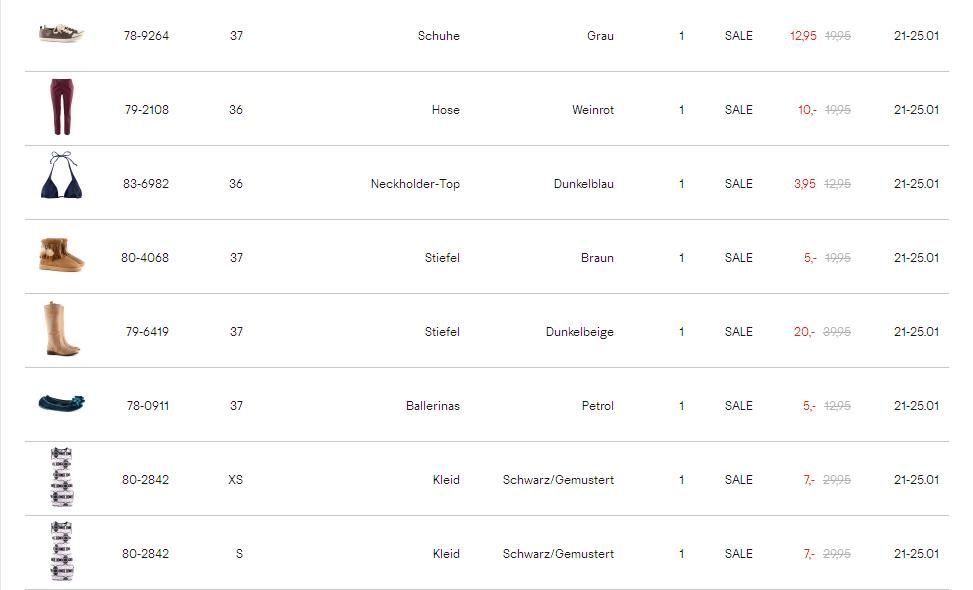
Task: Click the red 12,95 sale price
Action: pos(803,36)
